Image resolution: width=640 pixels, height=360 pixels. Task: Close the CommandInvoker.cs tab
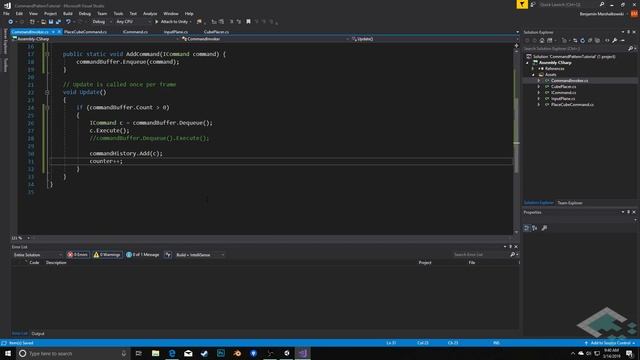(59, 31)
